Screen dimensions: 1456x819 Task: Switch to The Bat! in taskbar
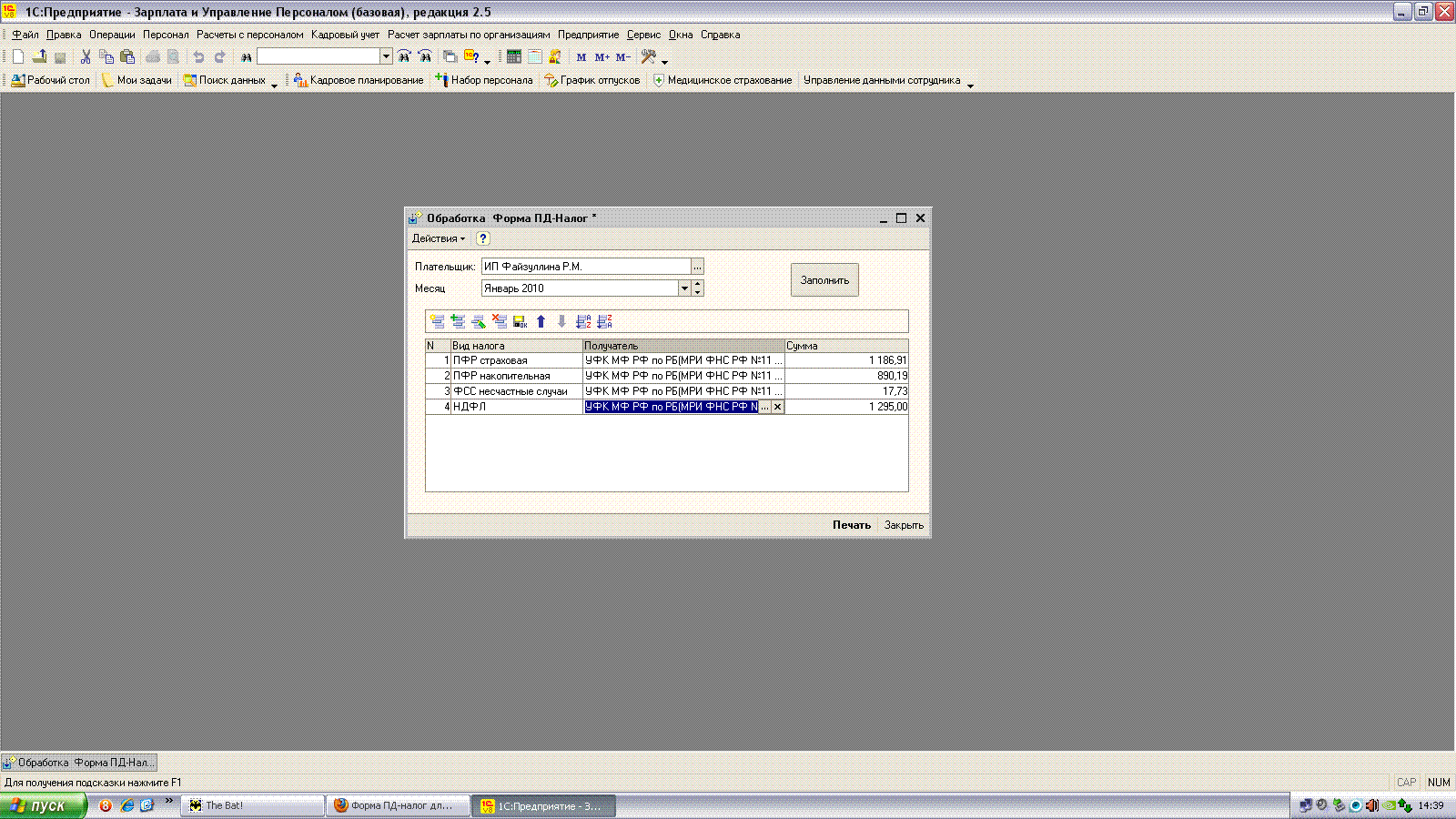tap(253, 805)
